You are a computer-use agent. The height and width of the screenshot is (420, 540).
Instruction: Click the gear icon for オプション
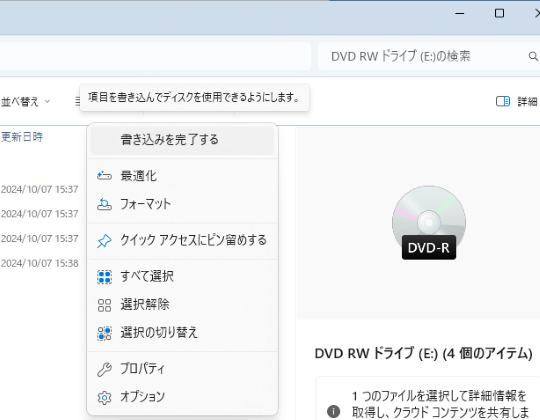click(x=104, y=398)
